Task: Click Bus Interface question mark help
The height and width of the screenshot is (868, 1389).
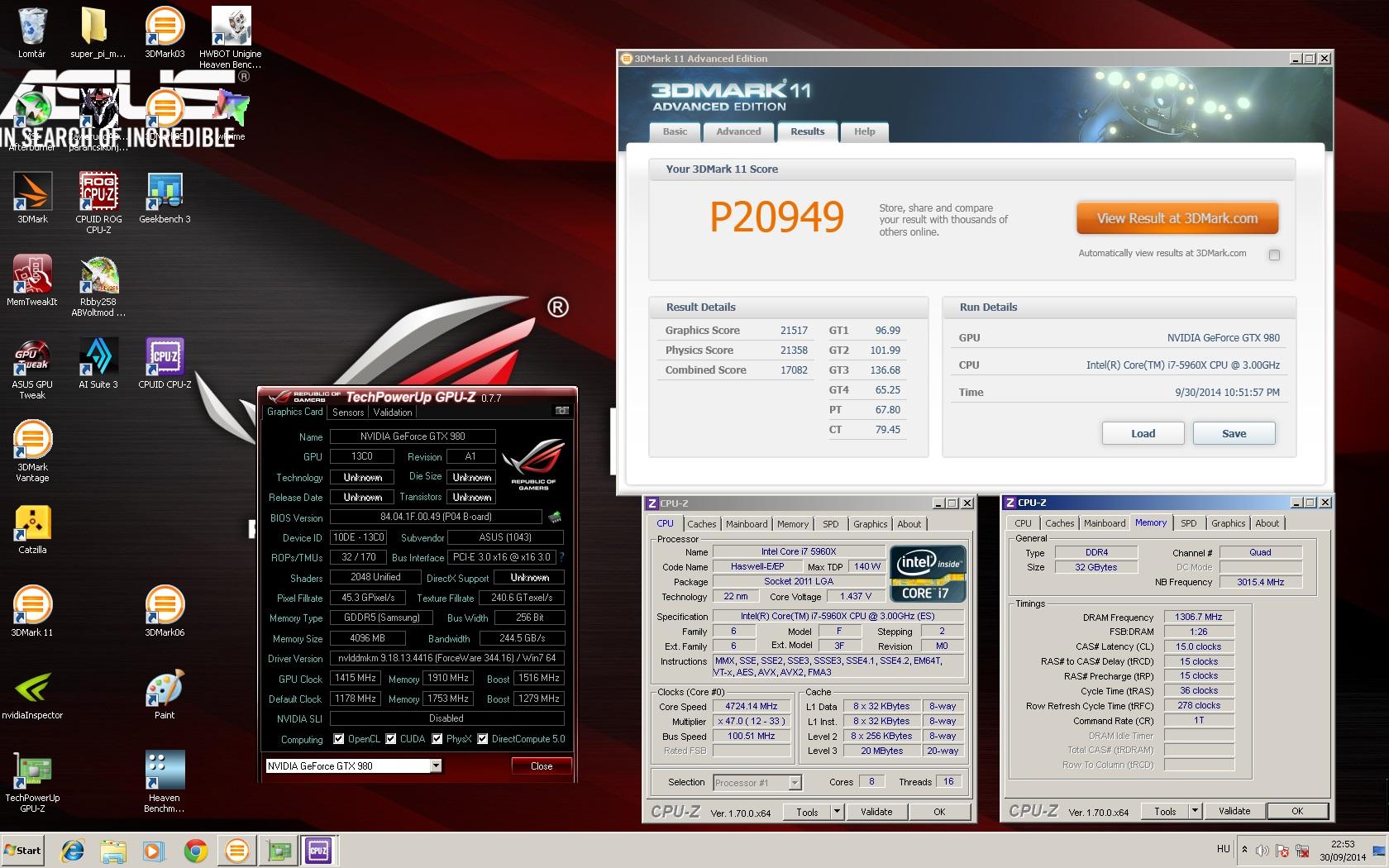Action: [x=562, y=557]
